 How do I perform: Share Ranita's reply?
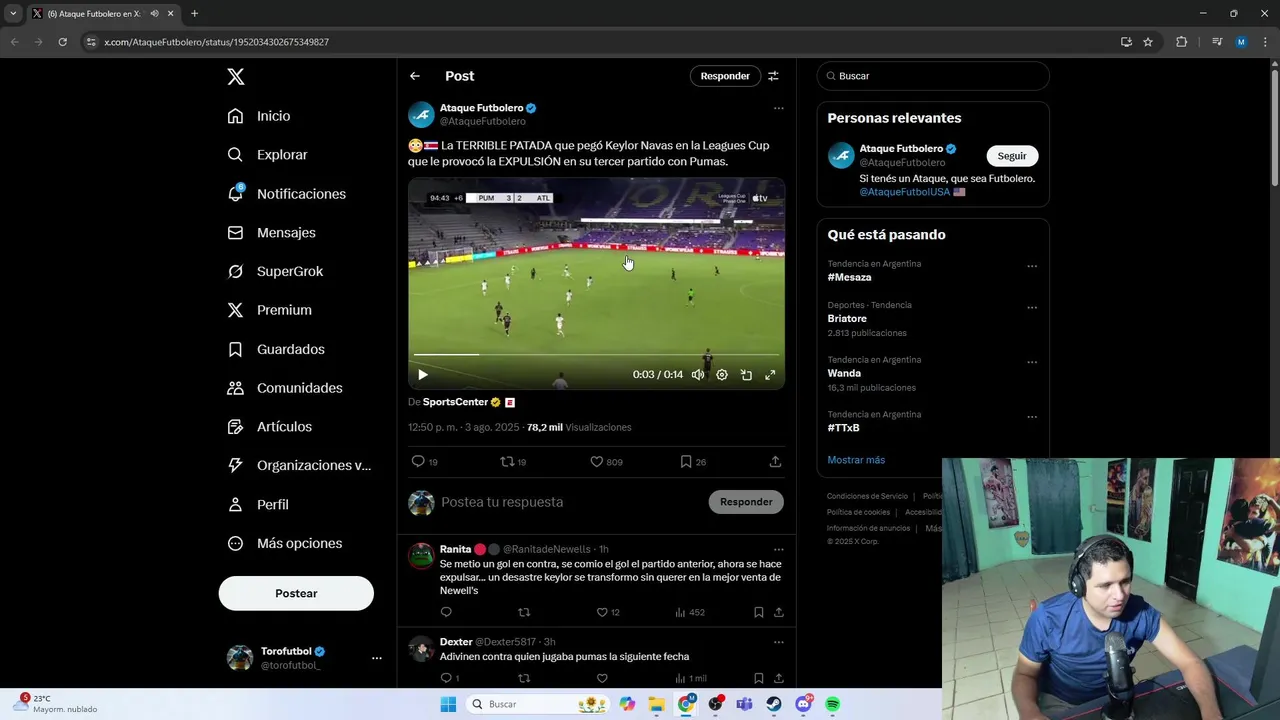(778, 612)
